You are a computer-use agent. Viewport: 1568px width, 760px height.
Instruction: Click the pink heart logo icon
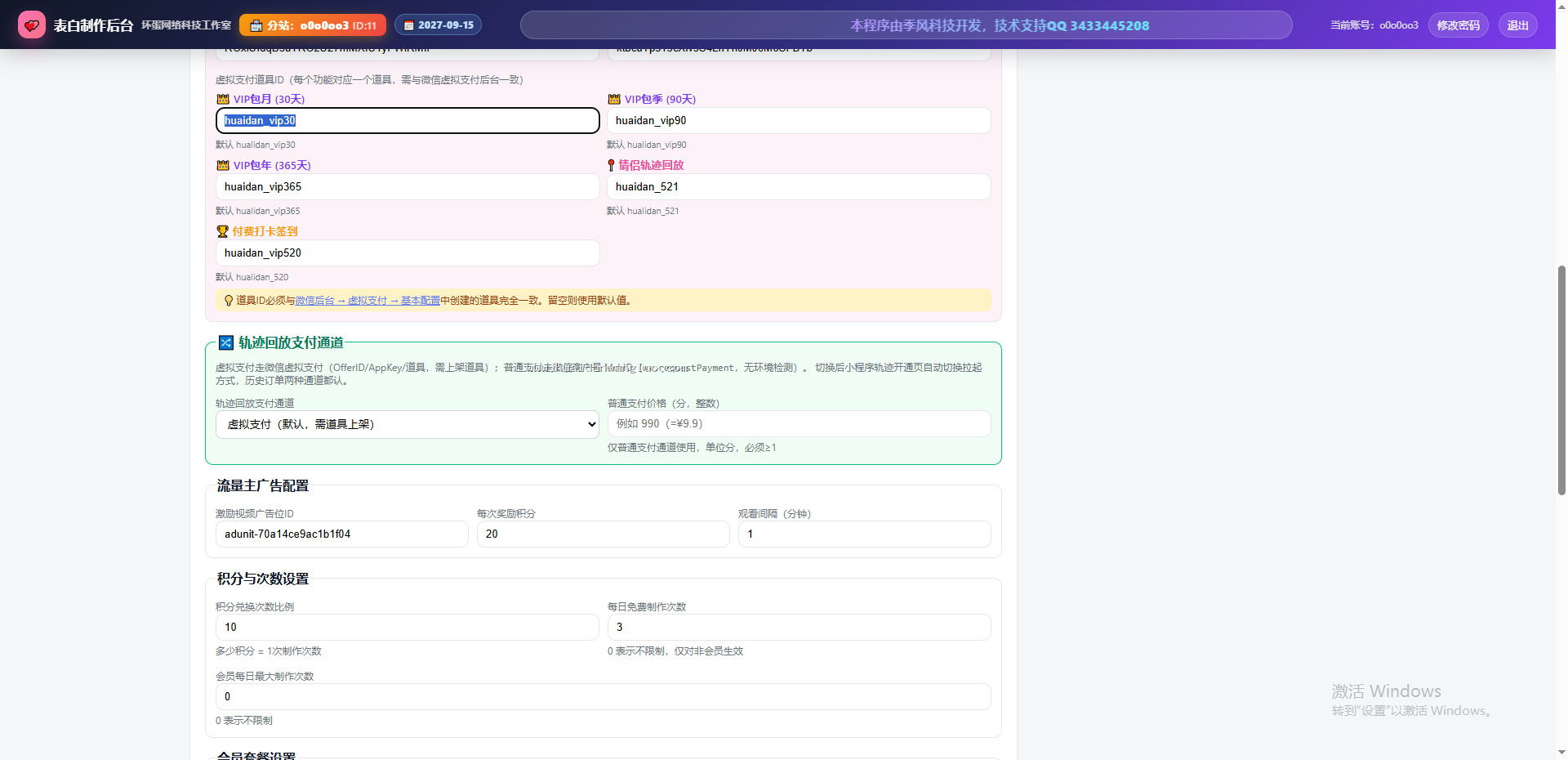point(32,25)
